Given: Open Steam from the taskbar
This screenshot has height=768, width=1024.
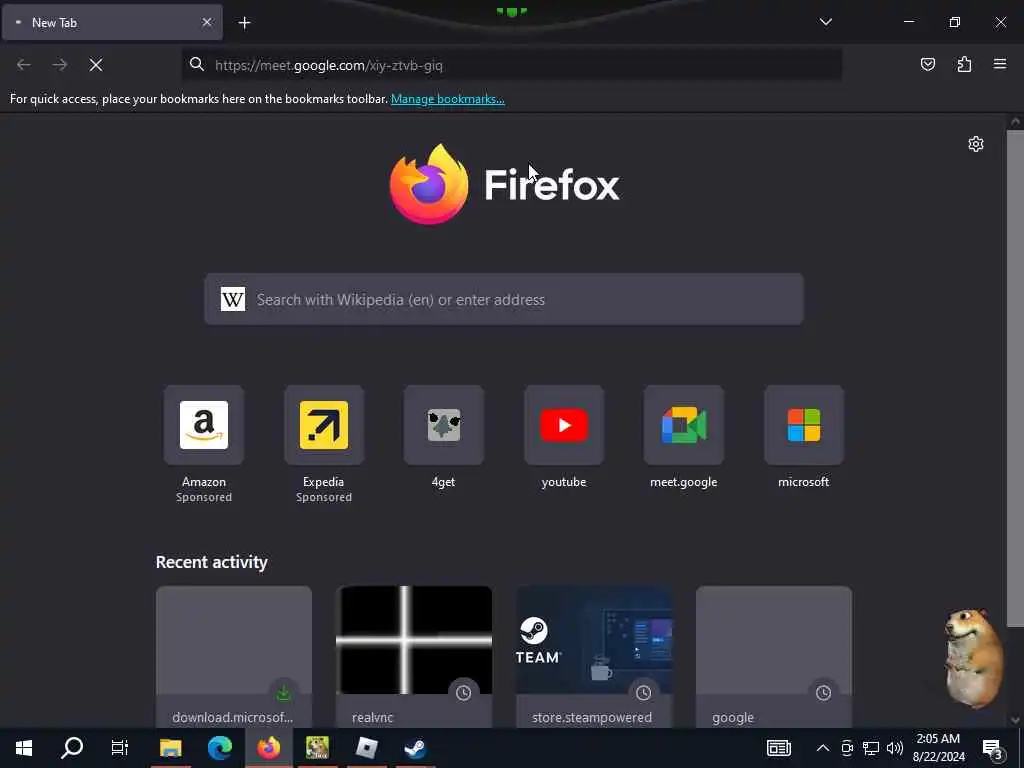Looking at the screenshot, I should tap(415, 748).
